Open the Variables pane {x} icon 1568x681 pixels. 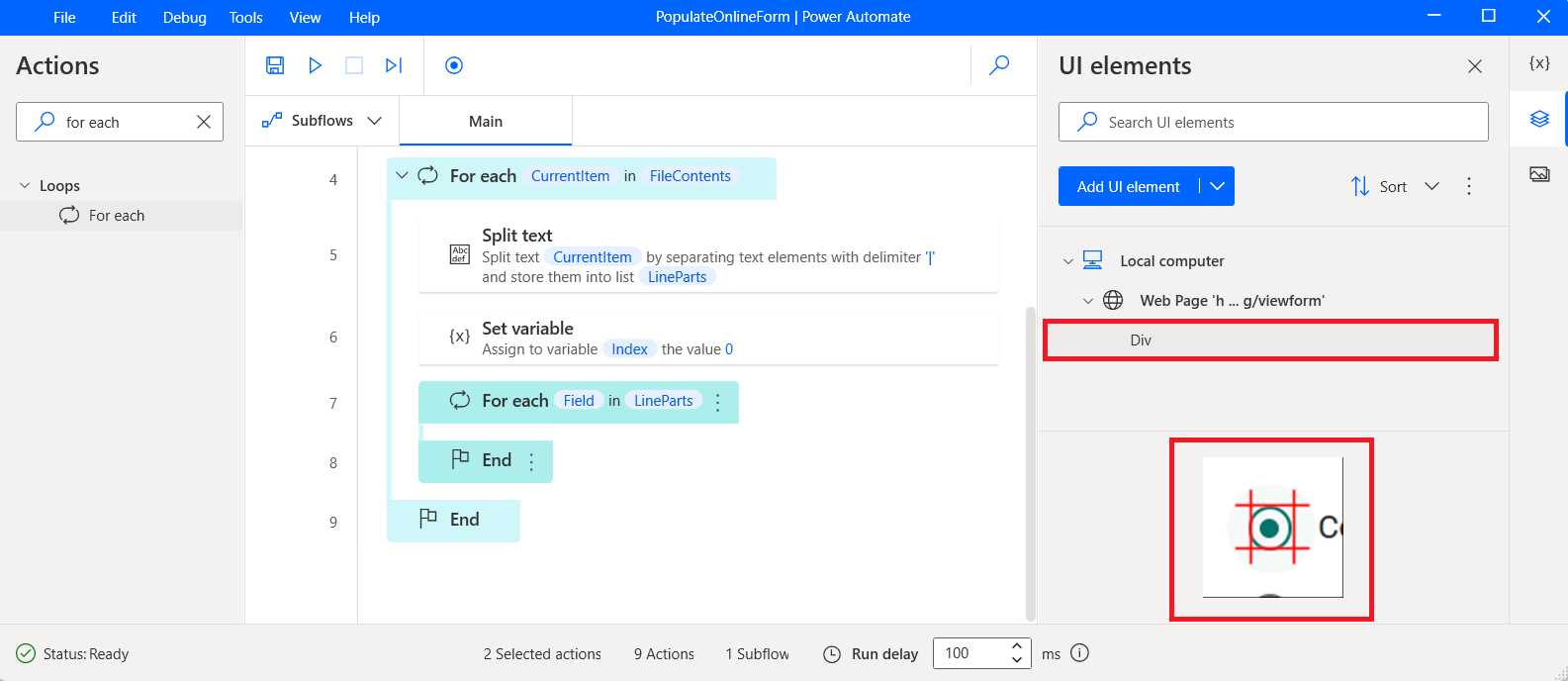1539,62
